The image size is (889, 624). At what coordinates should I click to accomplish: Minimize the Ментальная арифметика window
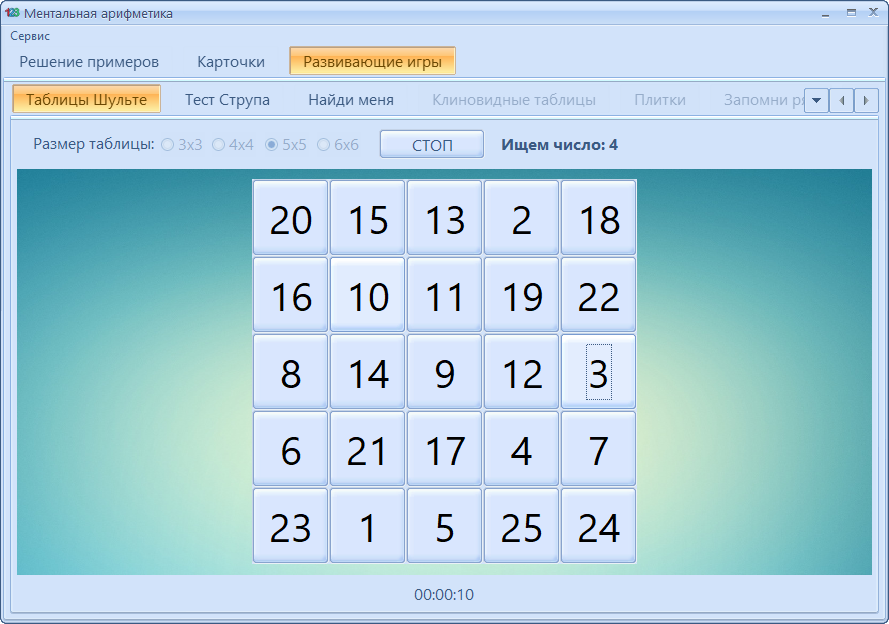pos(826,13)
